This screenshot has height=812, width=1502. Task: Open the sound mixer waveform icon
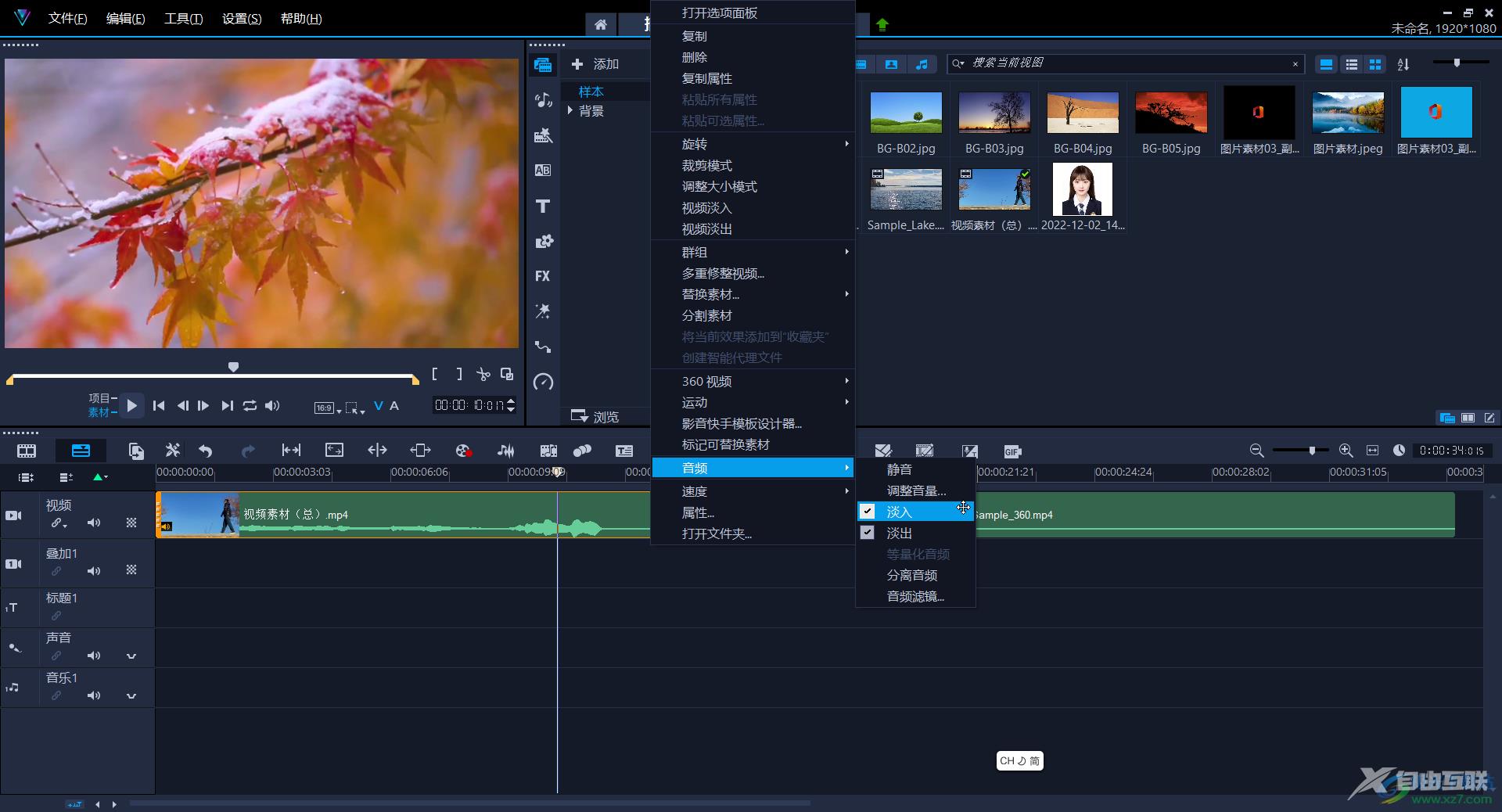tap(506, 451)
